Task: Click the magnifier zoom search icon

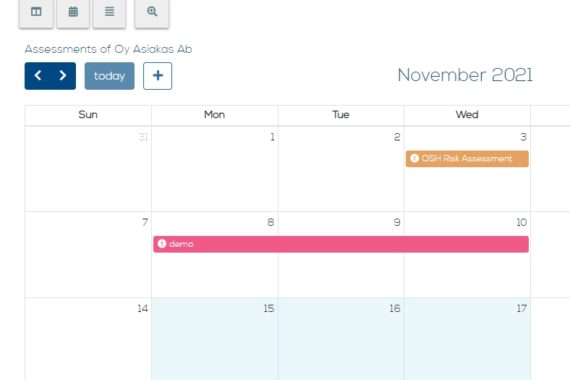Action: (x=152, y=13)
